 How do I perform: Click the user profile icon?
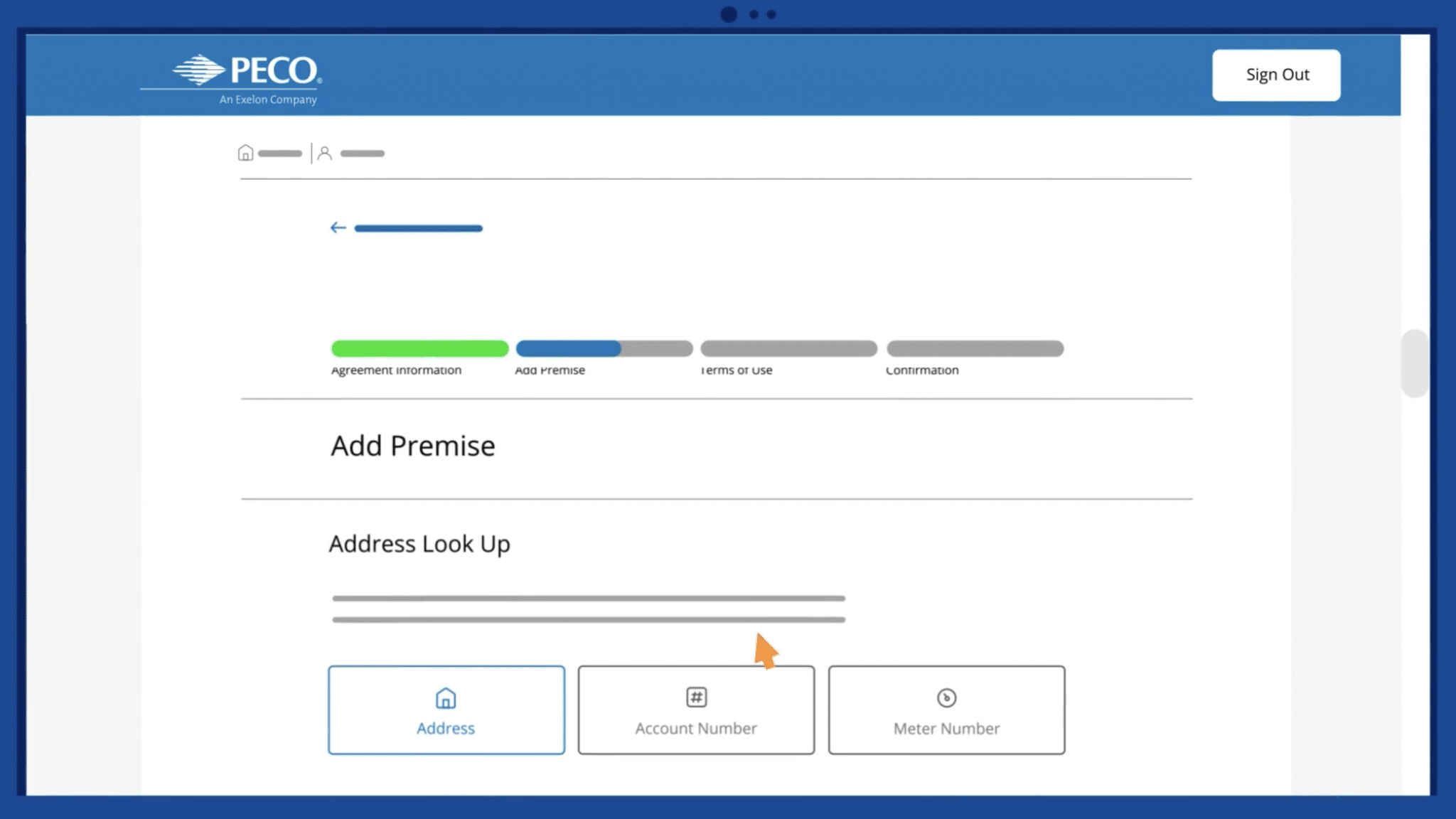pyautogui.click(x=325, y=153)
